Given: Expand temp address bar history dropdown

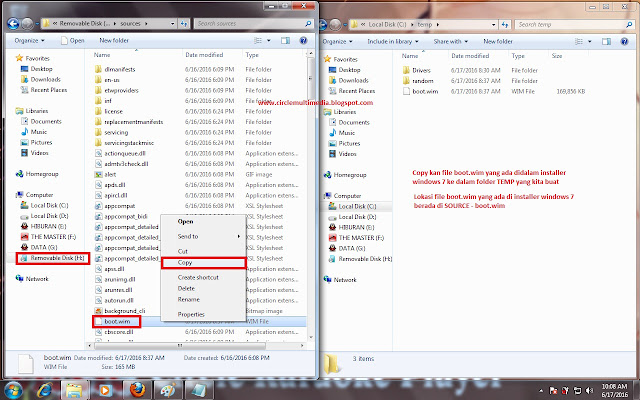Looking at the screenshot, I should (493, 24).
